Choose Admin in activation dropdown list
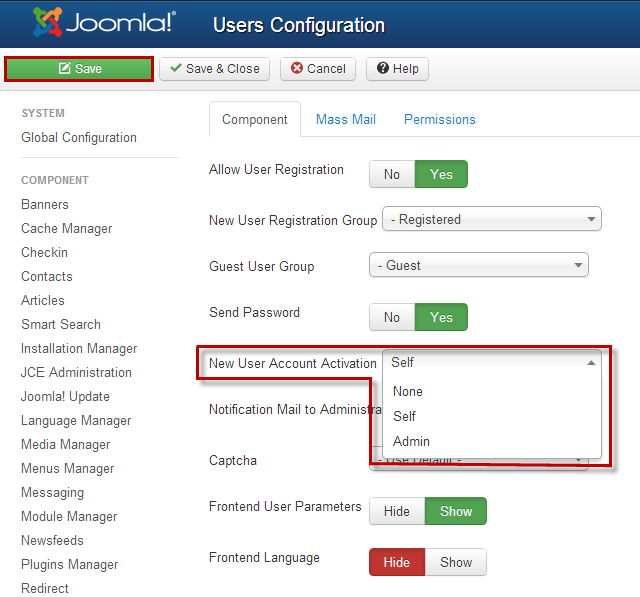The width and height of the screenshot is (640, 597). [492, 441]
